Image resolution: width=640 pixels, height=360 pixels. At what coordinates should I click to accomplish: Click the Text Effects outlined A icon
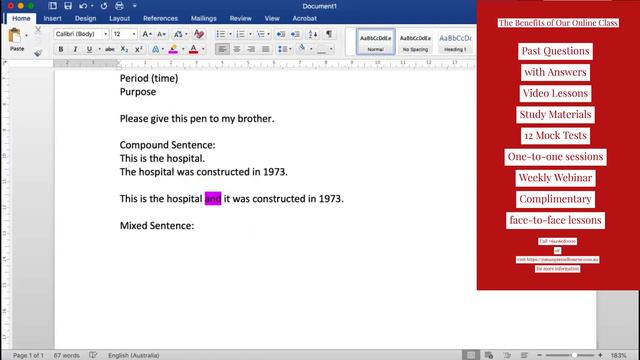click(156, 49)
